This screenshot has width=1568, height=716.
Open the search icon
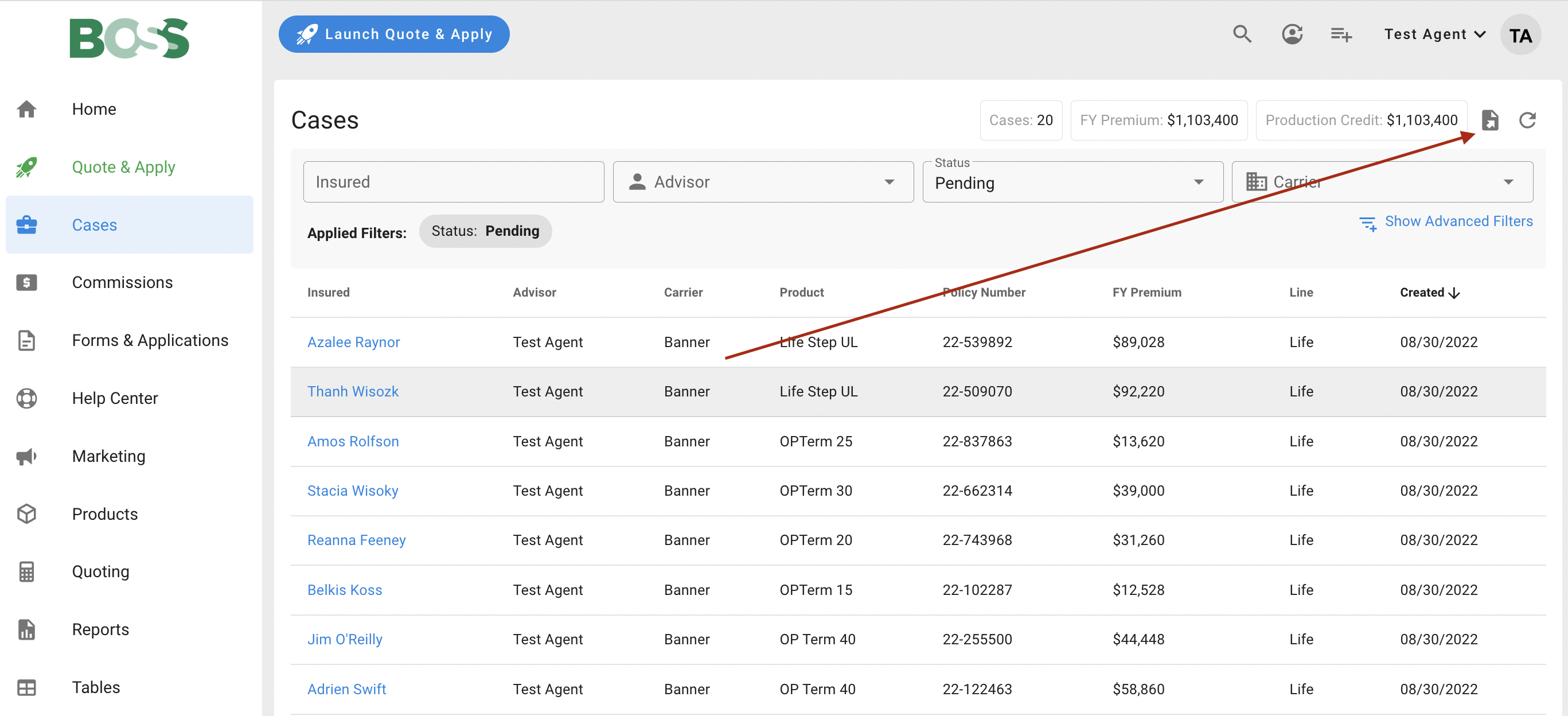[1245, 34]
